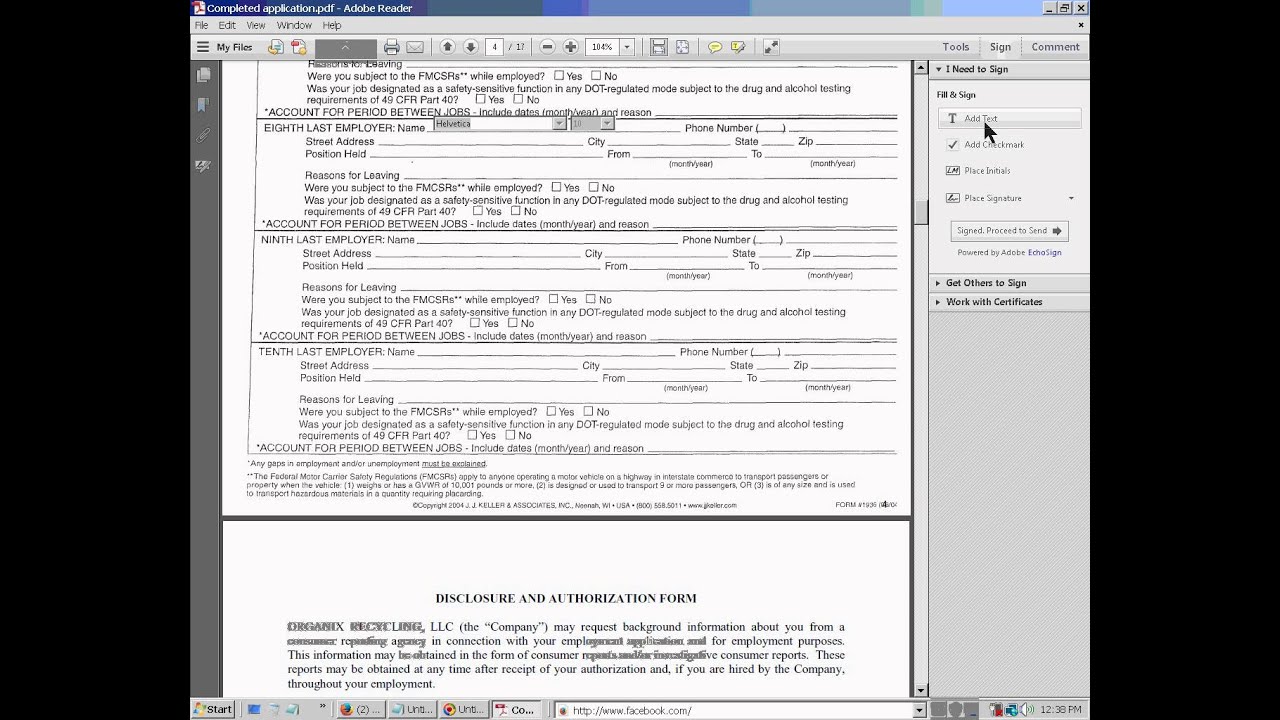Go to previous page arrow

pyautogui.click(x=448, y=47)
